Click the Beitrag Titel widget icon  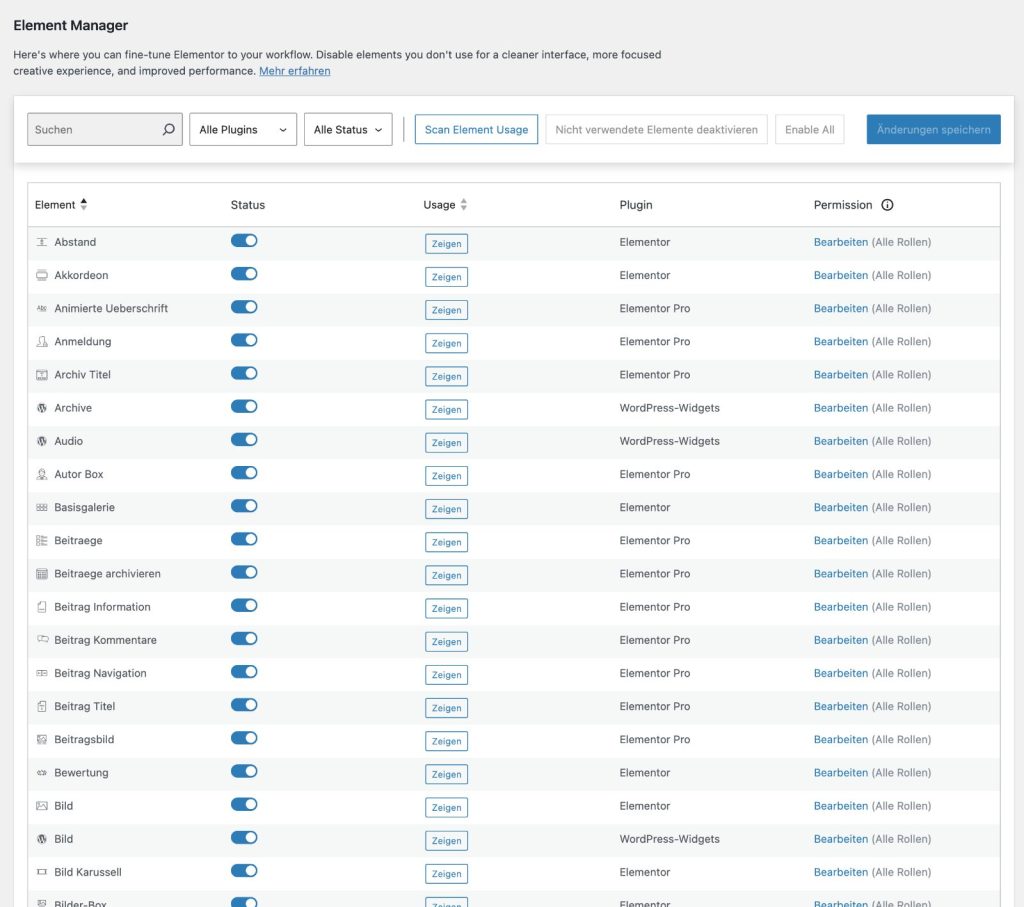[x=42, y=707]
